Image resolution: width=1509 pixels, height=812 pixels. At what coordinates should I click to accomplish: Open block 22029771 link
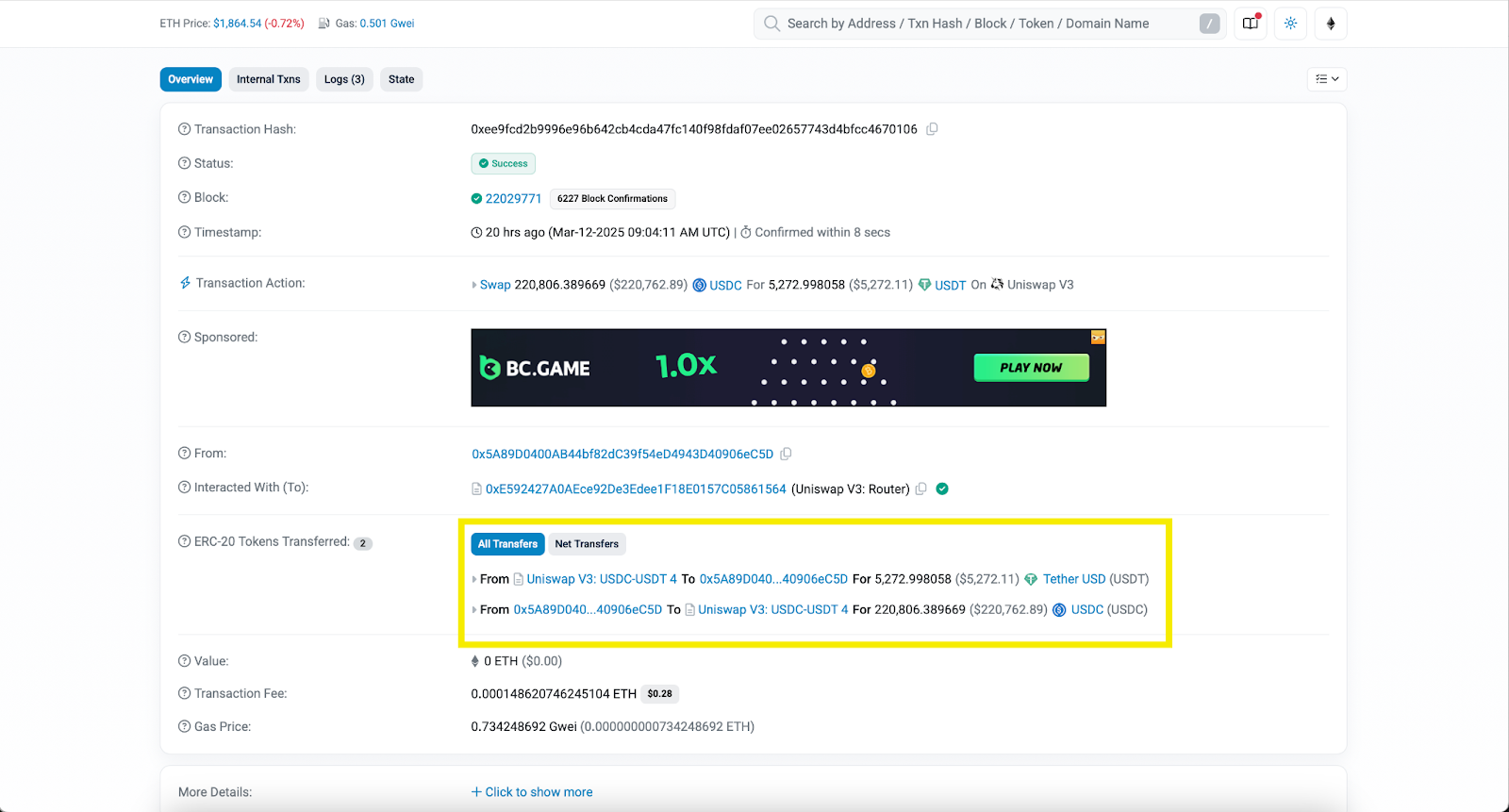513,198
